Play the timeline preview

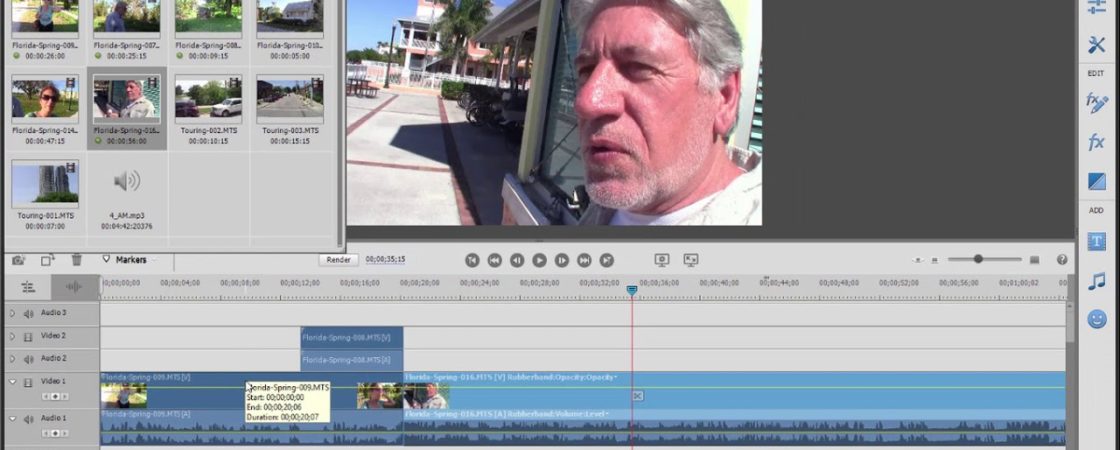point(539,261)
